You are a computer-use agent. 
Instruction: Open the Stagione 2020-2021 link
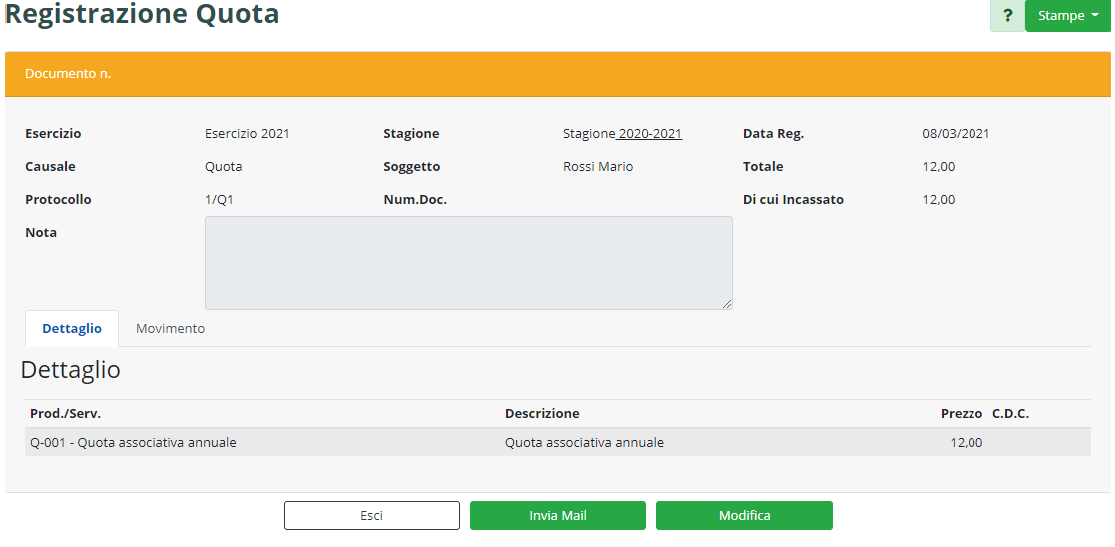click(x=622, y=133)
